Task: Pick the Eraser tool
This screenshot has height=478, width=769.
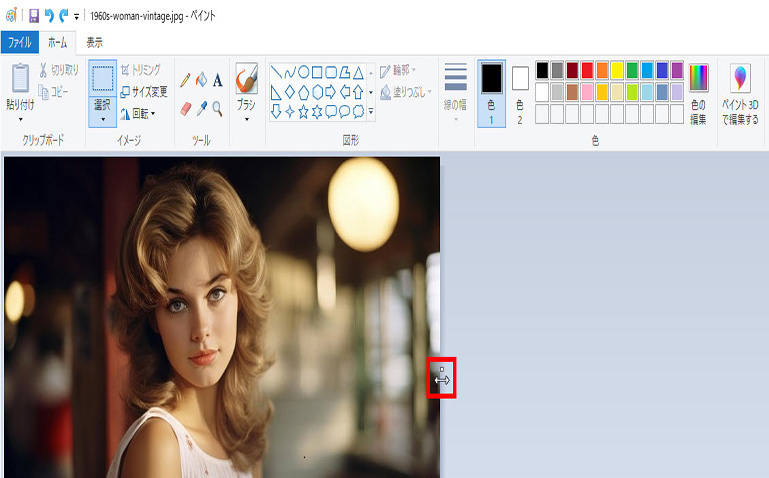Action: pos(185,107)
